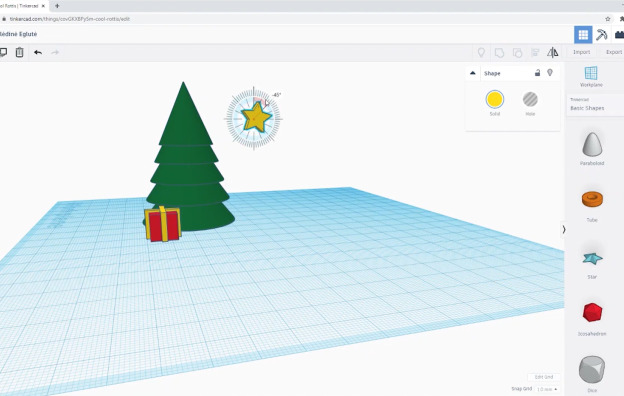
Task: Open the Snap Grid size dropdown
Action: click(547, 389)
